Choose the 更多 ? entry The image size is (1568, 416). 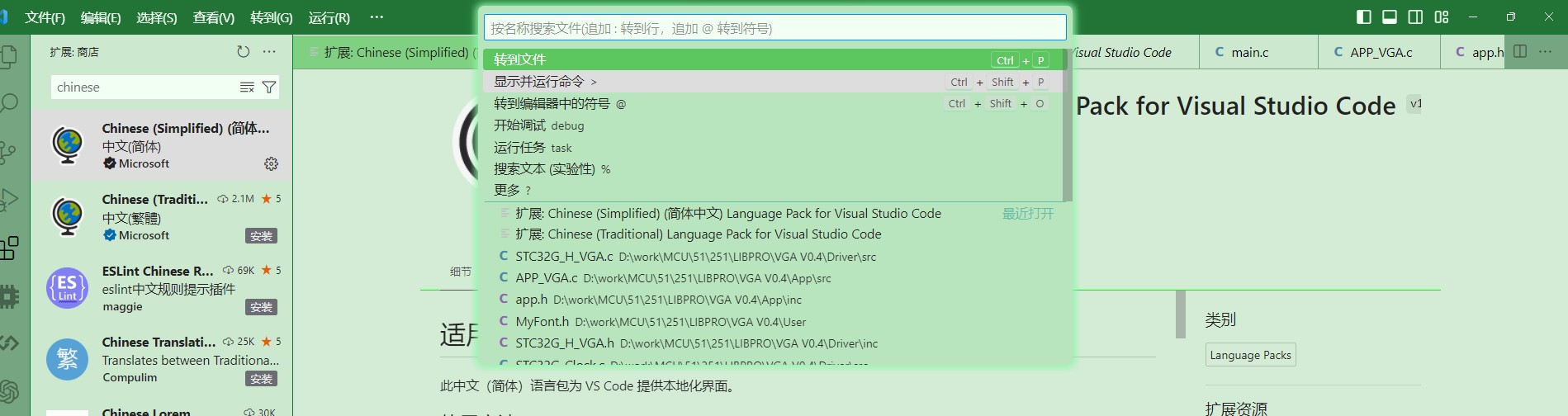click(774, 190)
